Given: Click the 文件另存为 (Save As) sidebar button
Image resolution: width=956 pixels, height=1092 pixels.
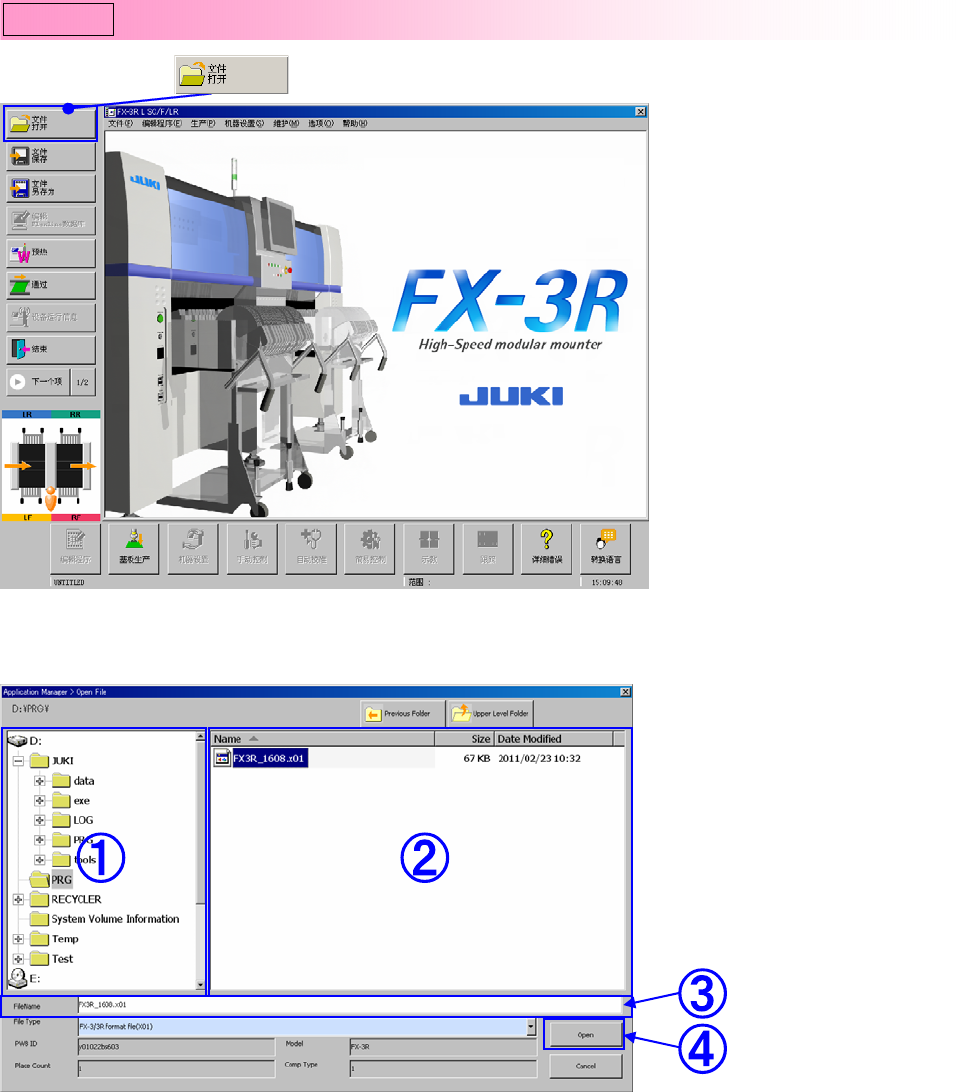Looking at the screenshot, I should (x=50, y=188).
